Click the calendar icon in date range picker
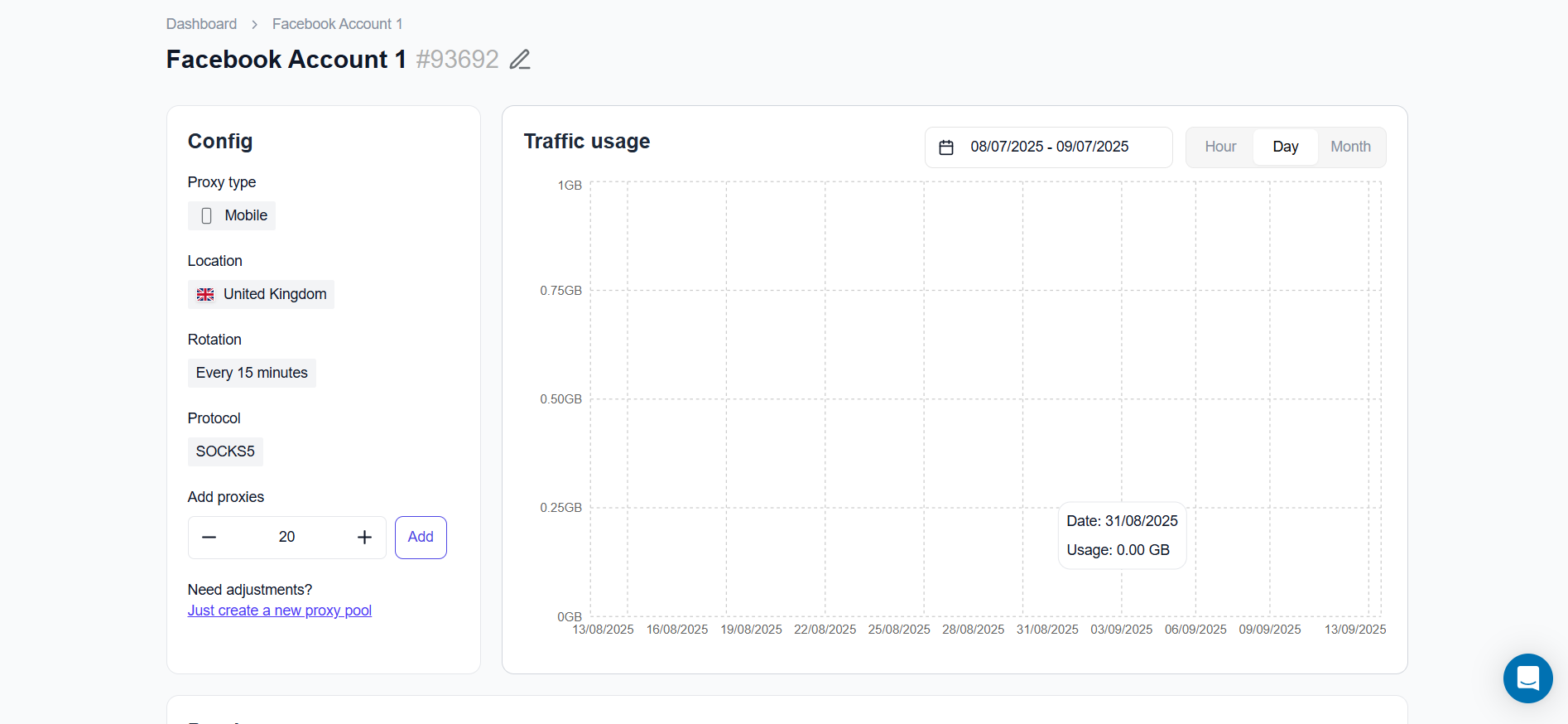 [x=946, y=147]
